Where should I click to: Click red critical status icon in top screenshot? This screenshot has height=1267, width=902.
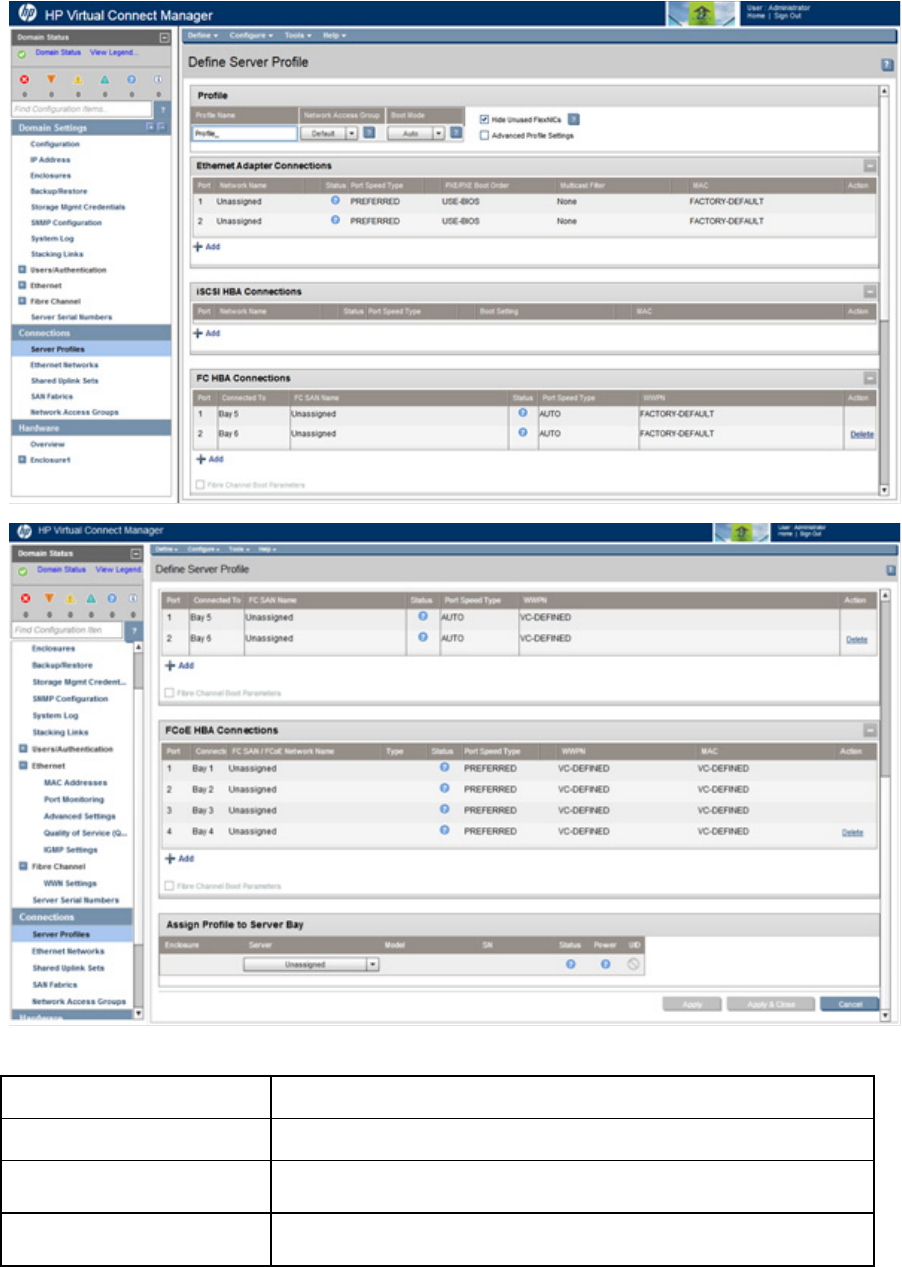click(25, 79)
